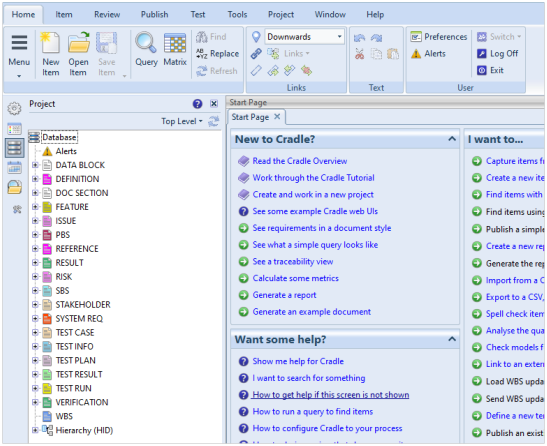
Task: Close the Start Page tab
Action: (277, 117)
